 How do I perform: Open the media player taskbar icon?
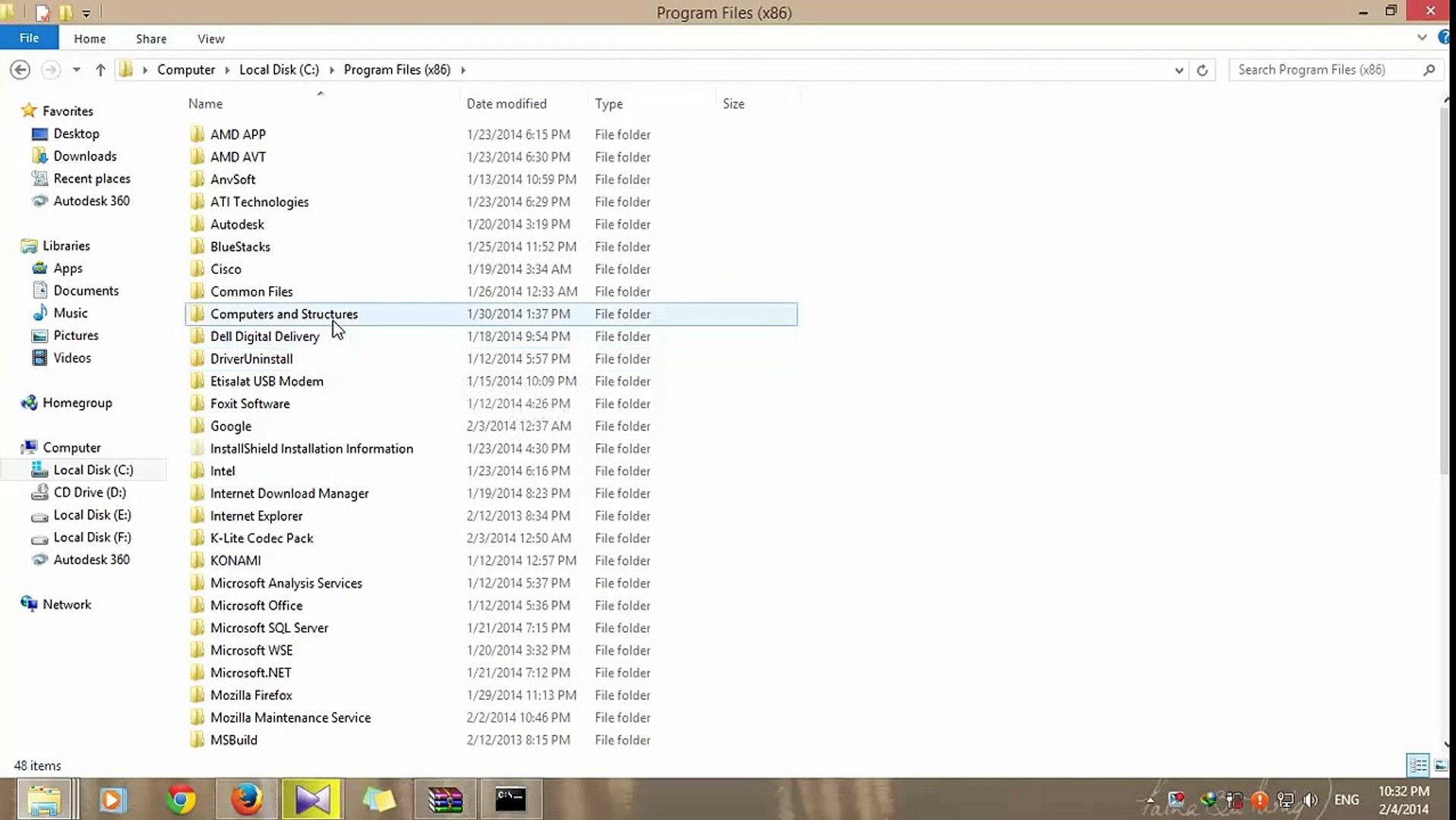coord(112,799)
